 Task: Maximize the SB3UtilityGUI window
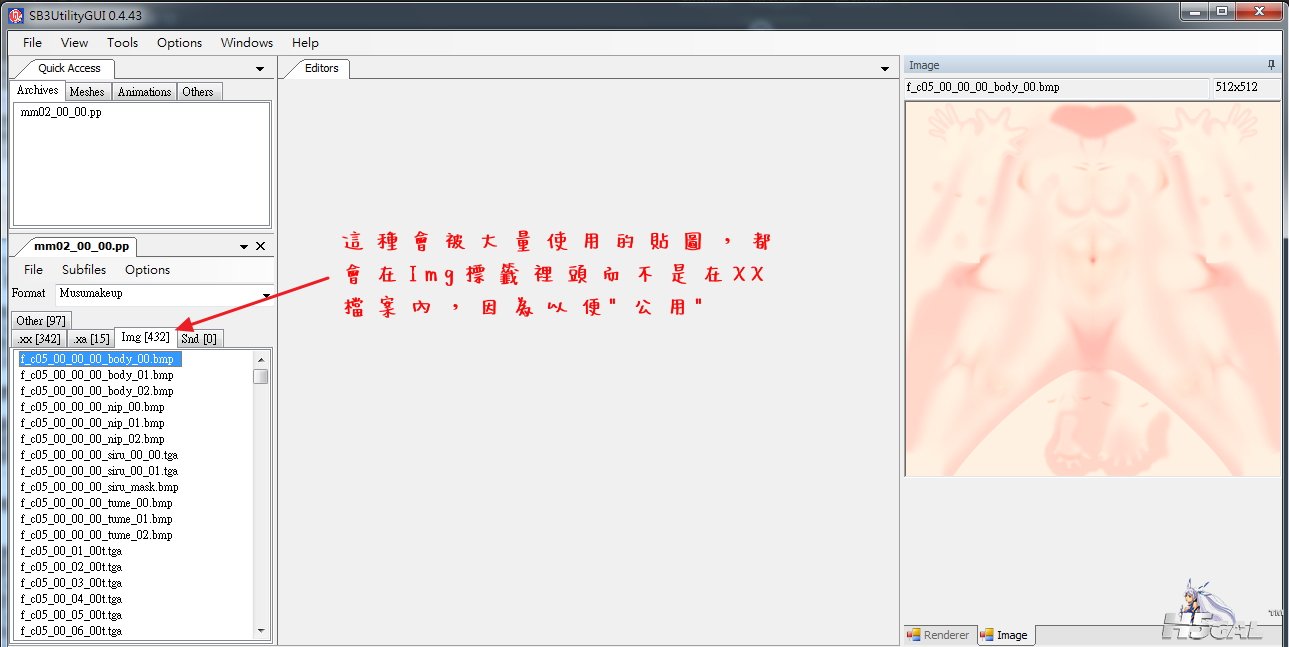1222,10
